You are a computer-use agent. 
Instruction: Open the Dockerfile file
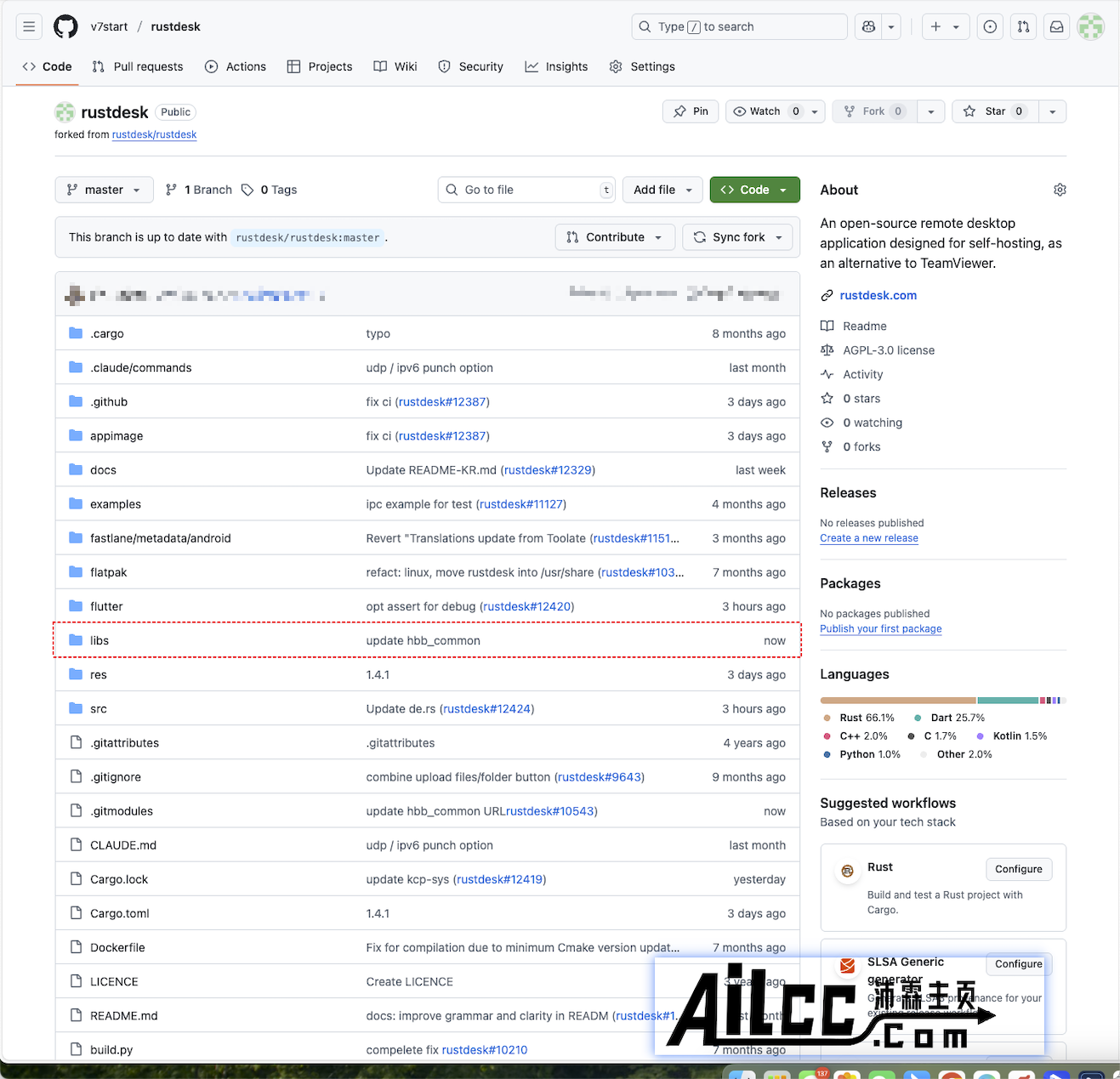117,947
